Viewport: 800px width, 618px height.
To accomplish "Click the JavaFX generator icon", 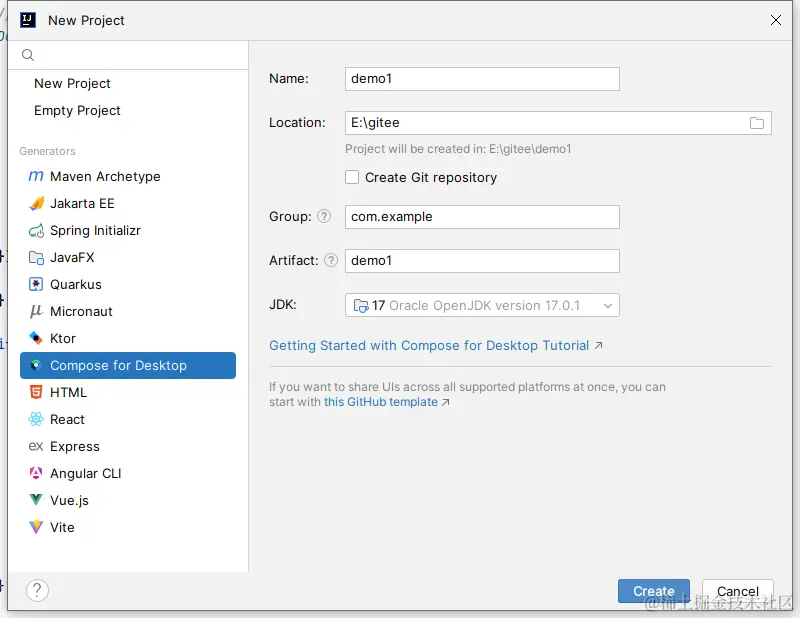I will click(x=36, y=258).
